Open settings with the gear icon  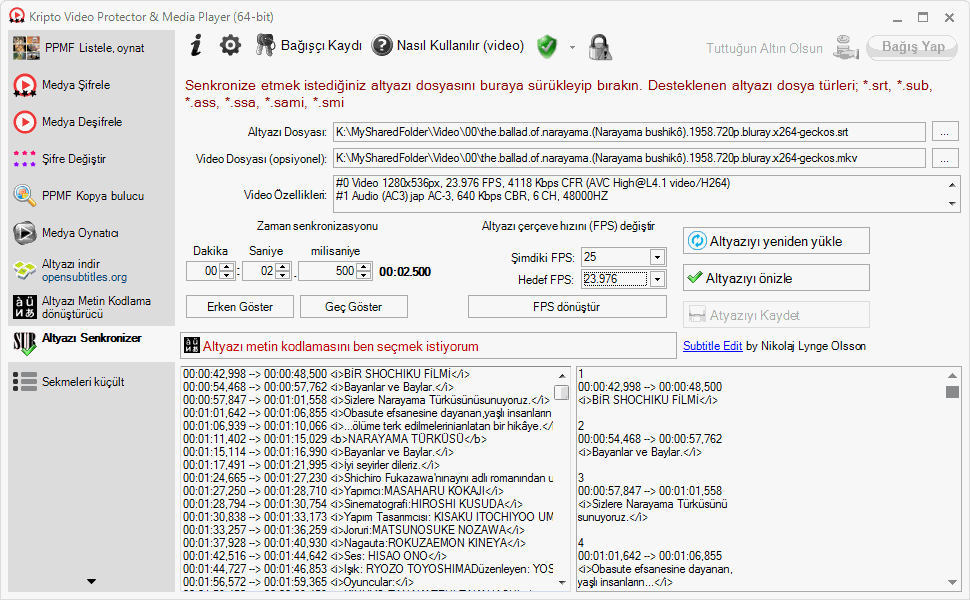coord(230,46)
